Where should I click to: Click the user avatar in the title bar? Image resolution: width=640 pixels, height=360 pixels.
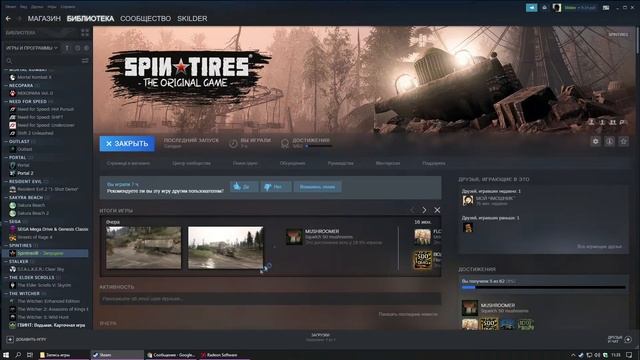coord(557,8)
